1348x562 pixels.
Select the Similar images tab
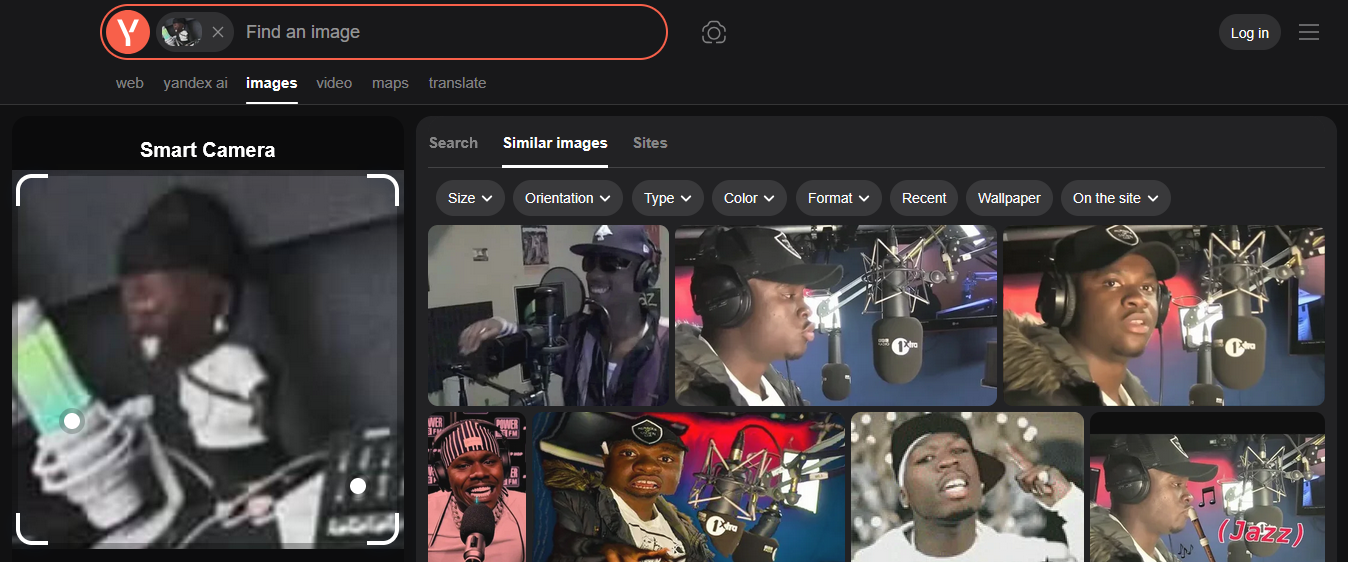(555, 143)
